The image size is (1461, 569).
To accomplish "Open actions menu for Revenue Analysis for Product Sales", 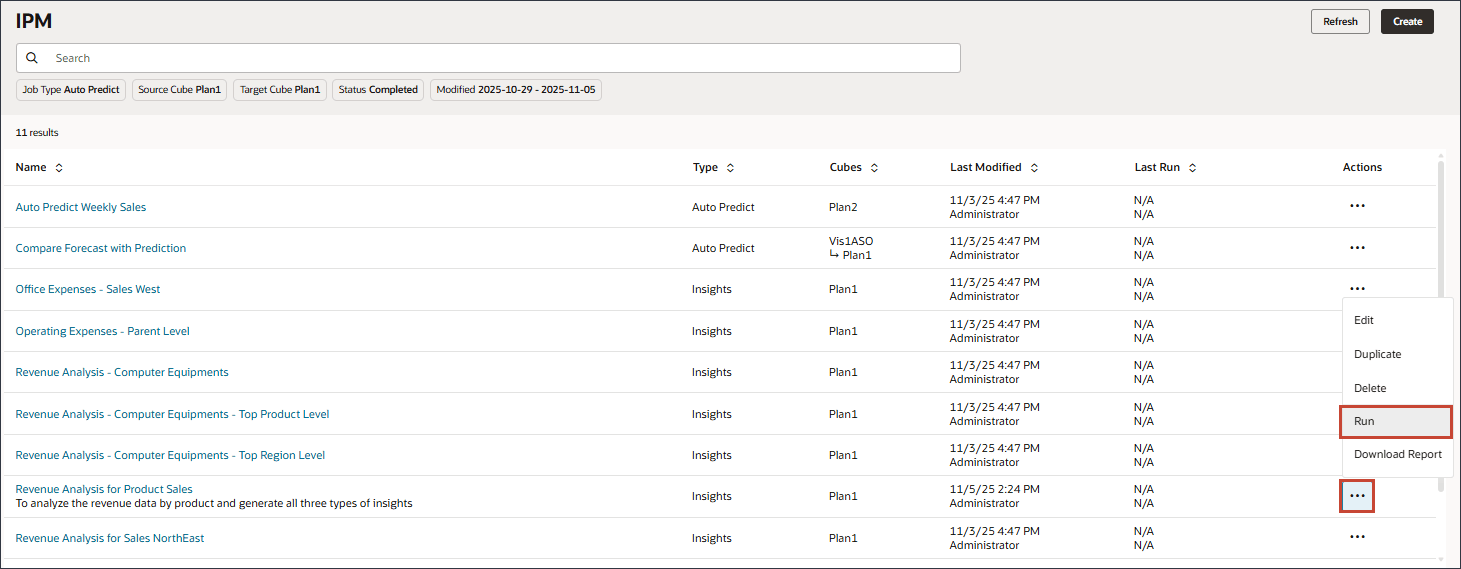I will click(x=1357, y=496).
